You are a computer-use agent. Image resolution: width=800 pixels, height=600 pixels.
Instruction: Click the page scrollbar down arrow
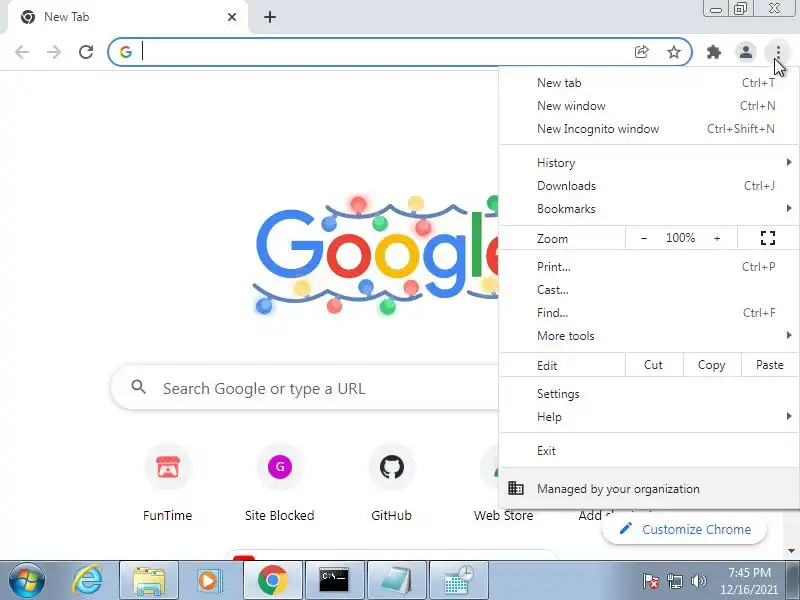(791, 551)
